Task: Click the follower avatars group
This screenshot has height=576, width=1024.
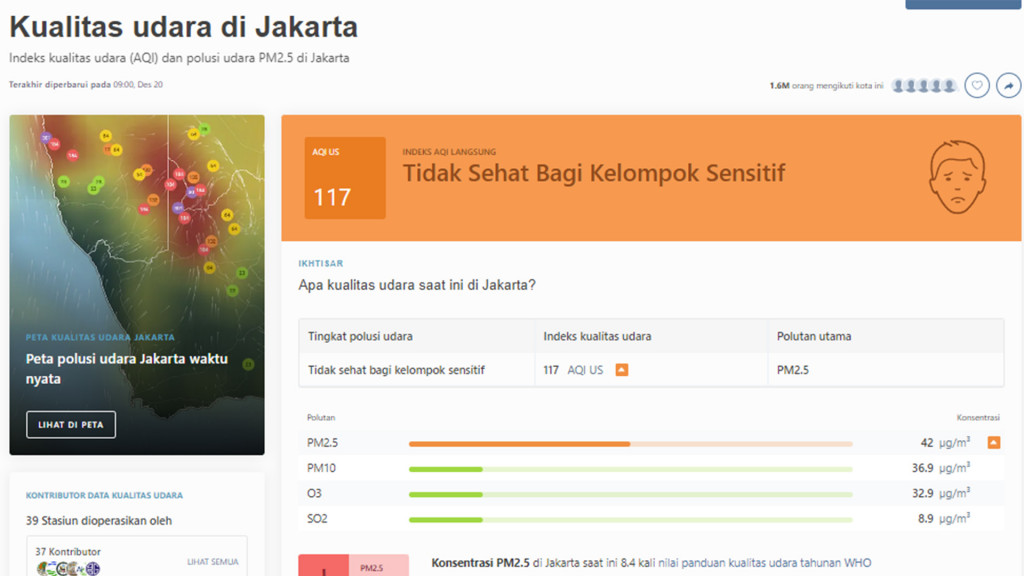Action: 924,86
